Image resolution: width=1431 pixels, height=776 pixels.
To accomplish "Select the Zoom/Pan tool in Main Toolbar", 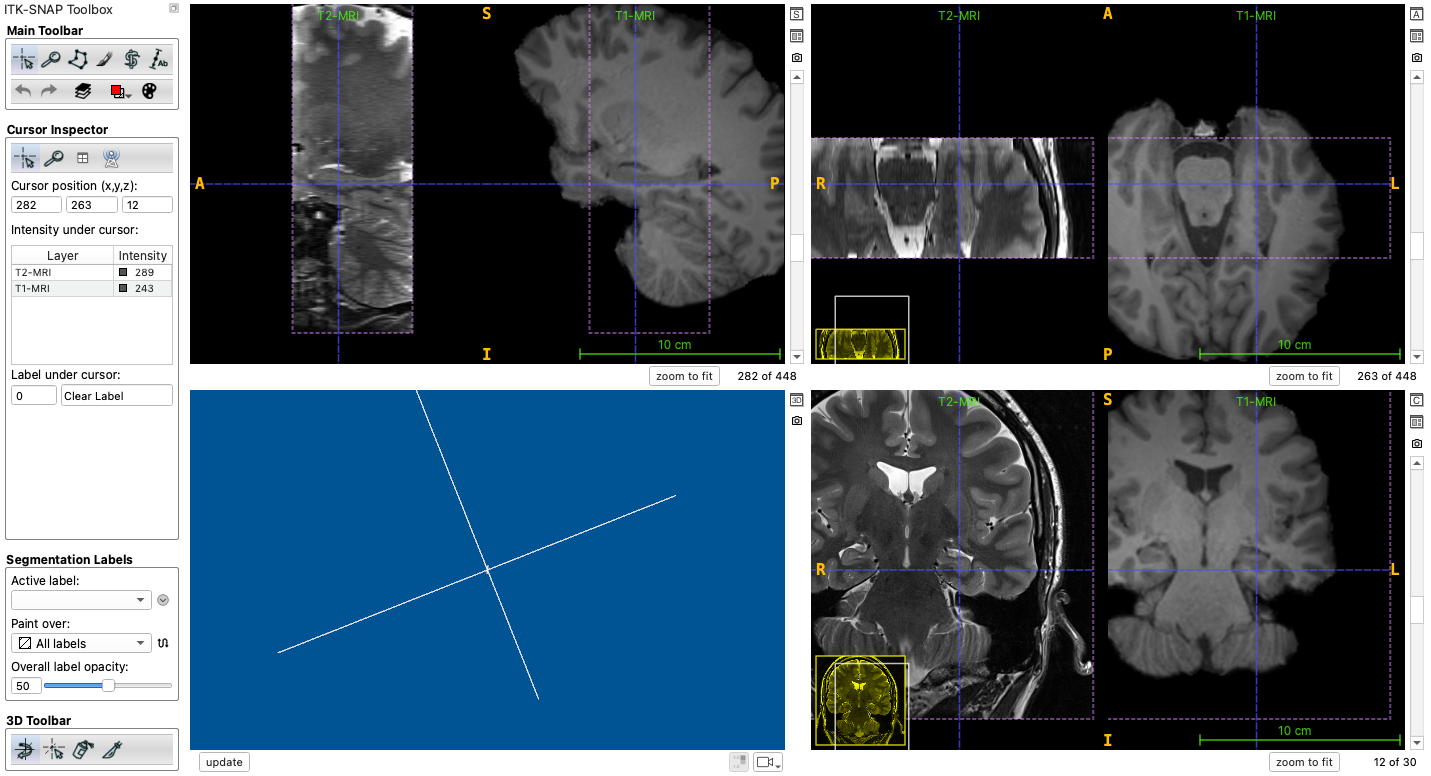I will coord(51,60).
